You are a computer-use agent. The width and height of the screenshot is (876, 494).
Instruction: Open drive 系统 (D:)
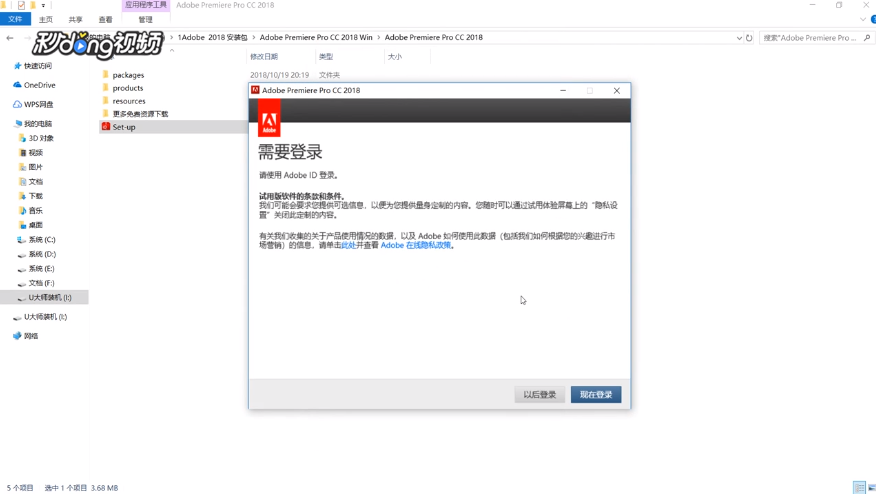[42, 254]
